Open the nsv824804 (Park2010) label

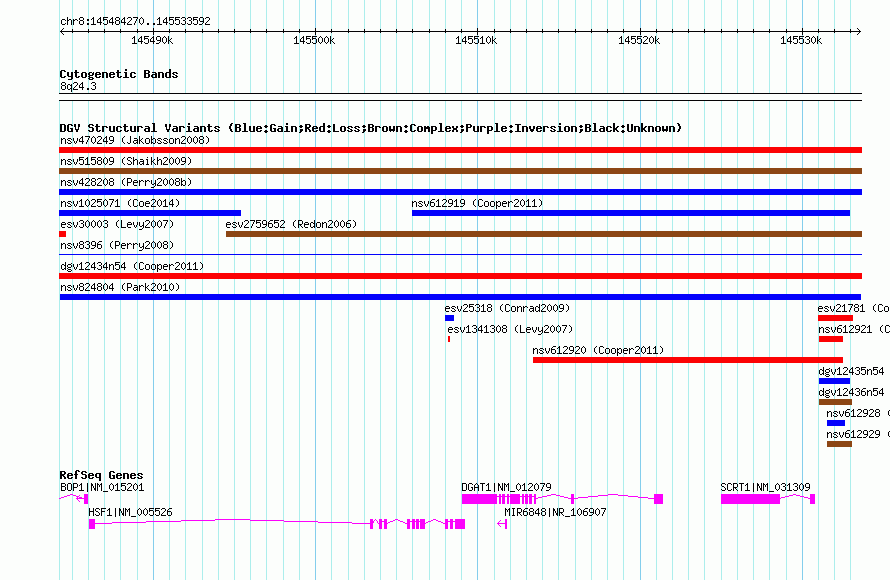[120, 287]
